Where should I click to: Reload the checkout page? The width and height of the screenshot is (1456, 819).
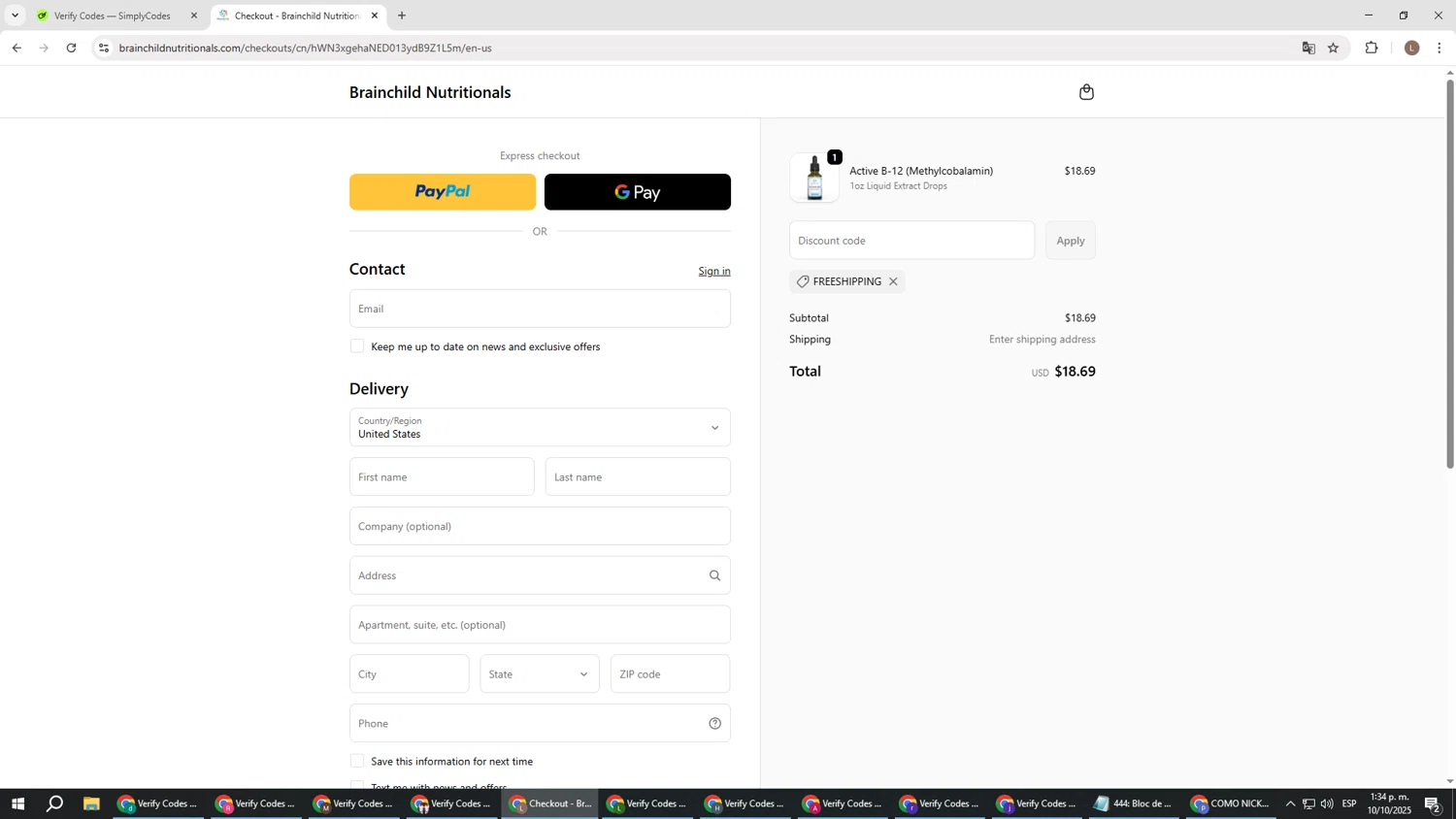[71, 48]
